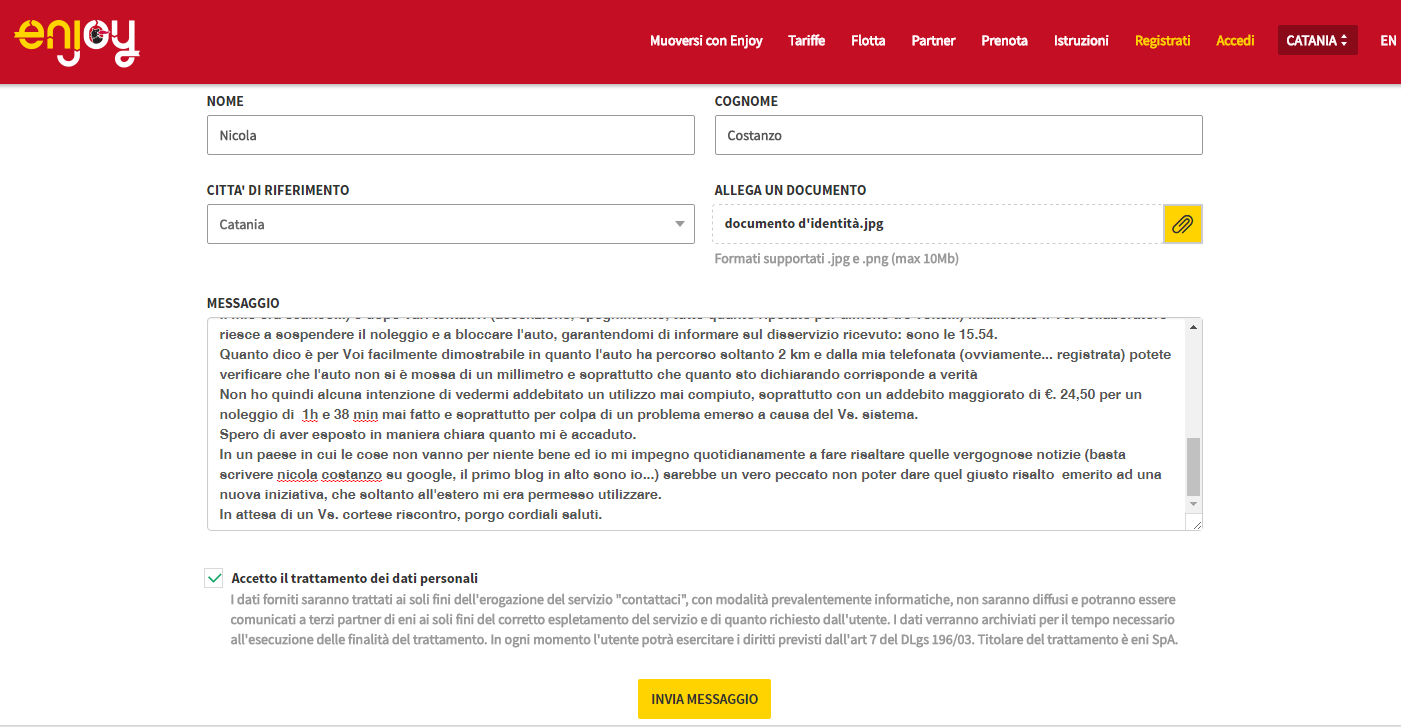Open the Prenota menu item
Image resolution: width=1401 pixels, height=727 pixels.
[1004, 41]
